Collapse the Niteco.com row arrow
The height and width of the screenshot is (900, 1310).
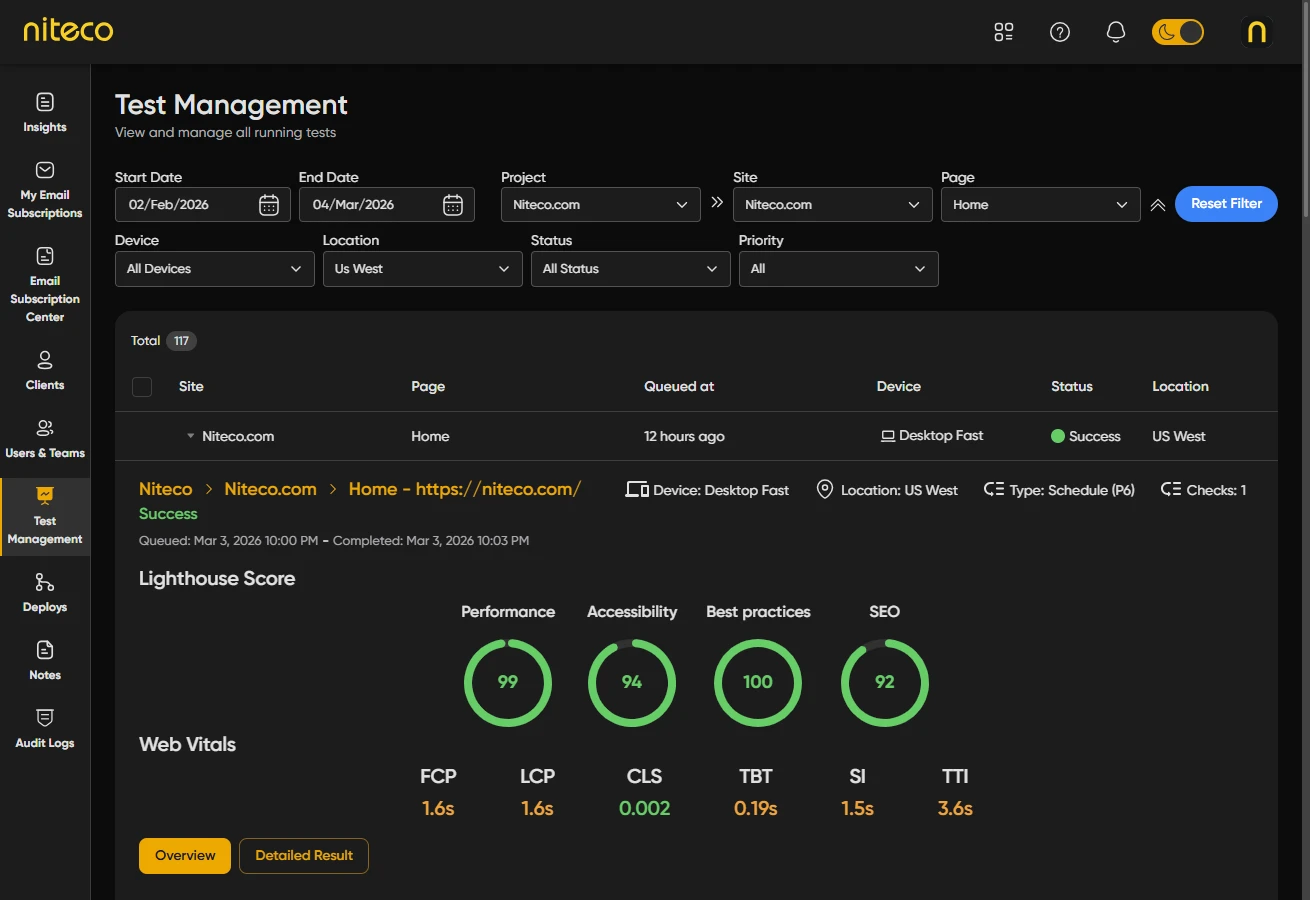(x=190, y=437)
